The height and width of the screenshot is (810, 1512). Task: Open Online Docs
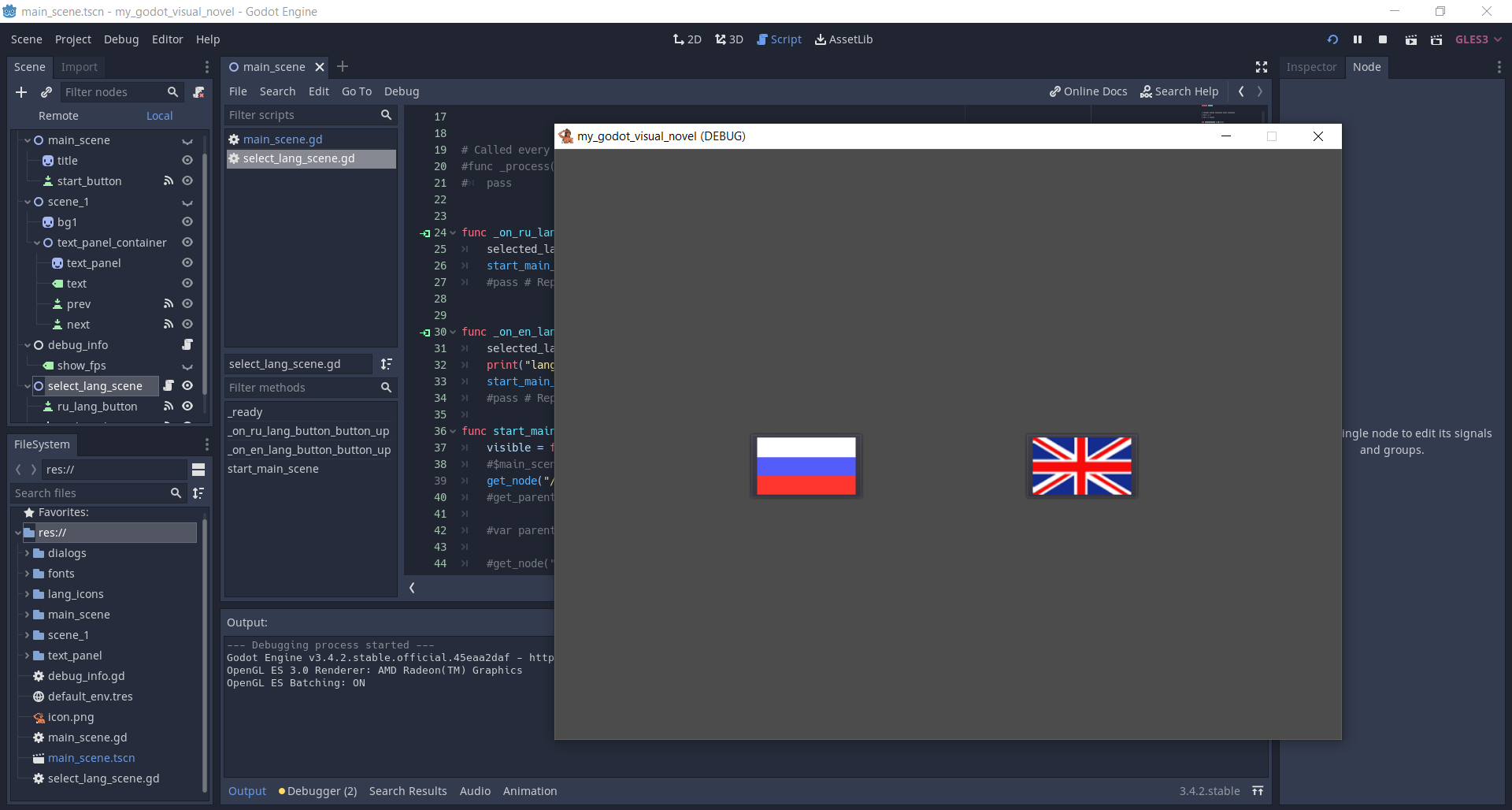point(1088,91)
